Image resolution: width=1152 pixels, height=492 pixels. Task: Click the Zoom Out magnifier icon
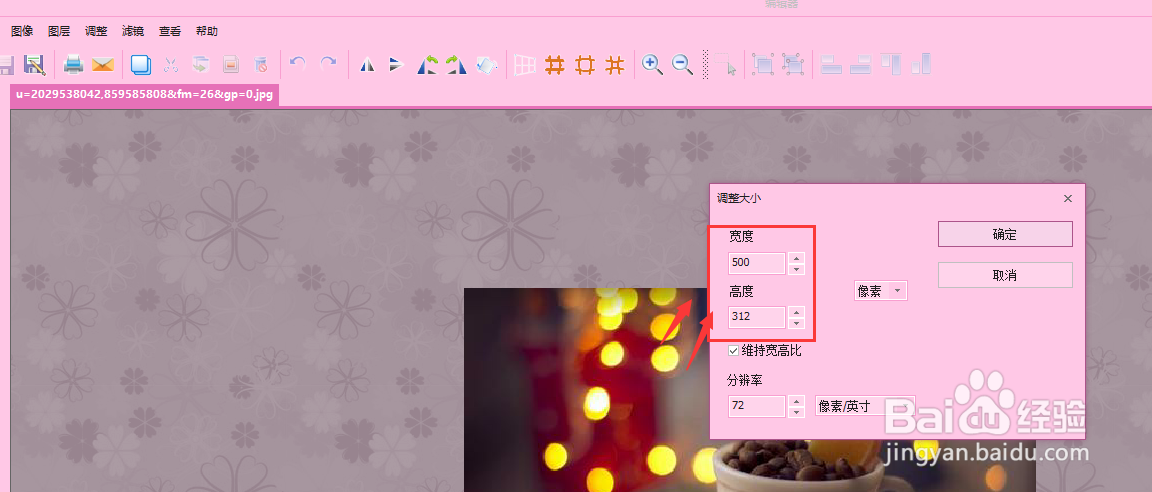(x=683, y=65)
